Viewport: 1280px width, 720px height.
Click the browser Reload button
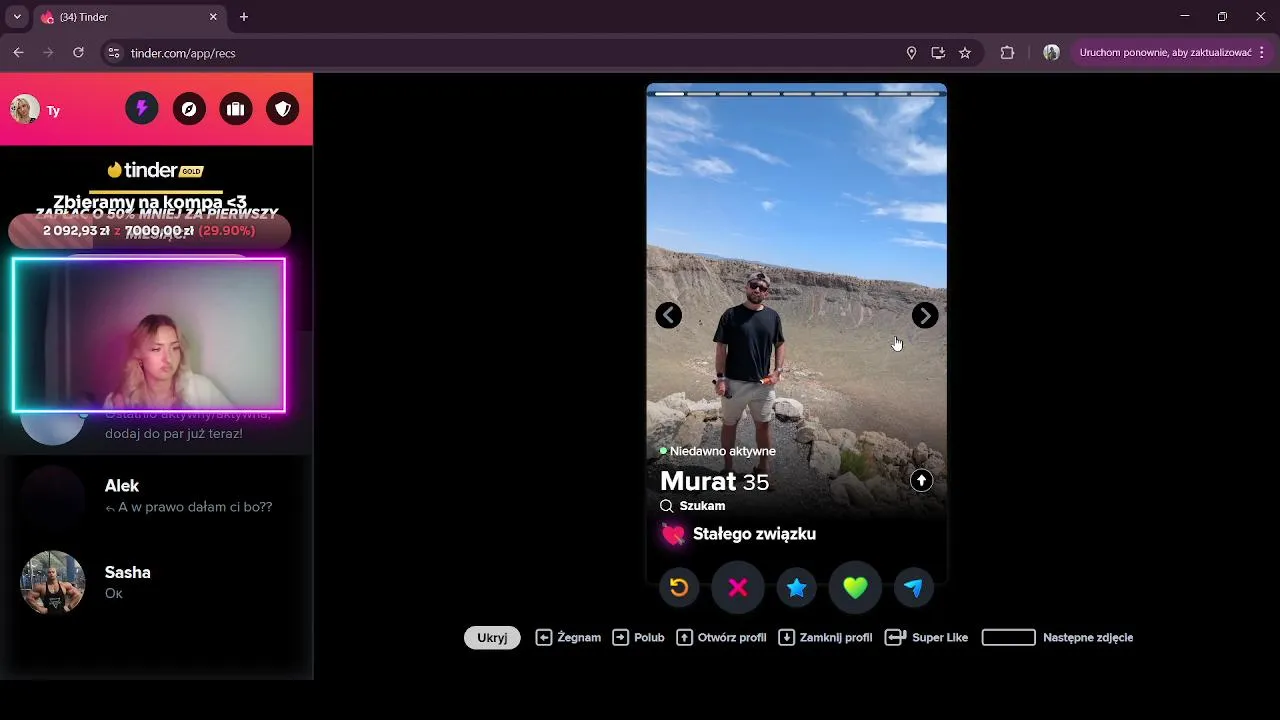coord(78,53)
